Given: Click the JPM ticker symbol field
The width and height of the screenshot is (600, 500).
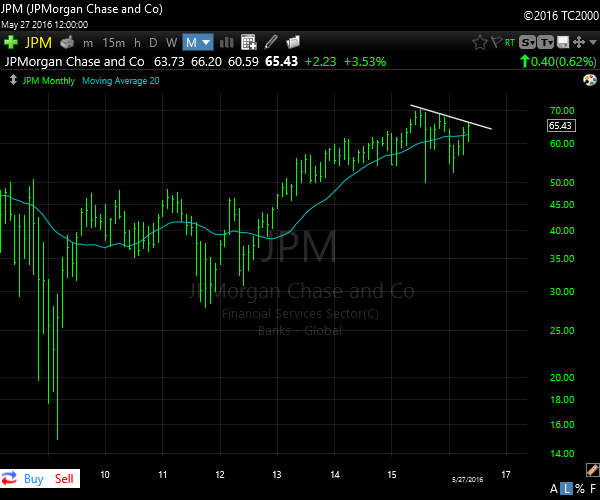Looking at the screenshot, I should click(38, 42).
